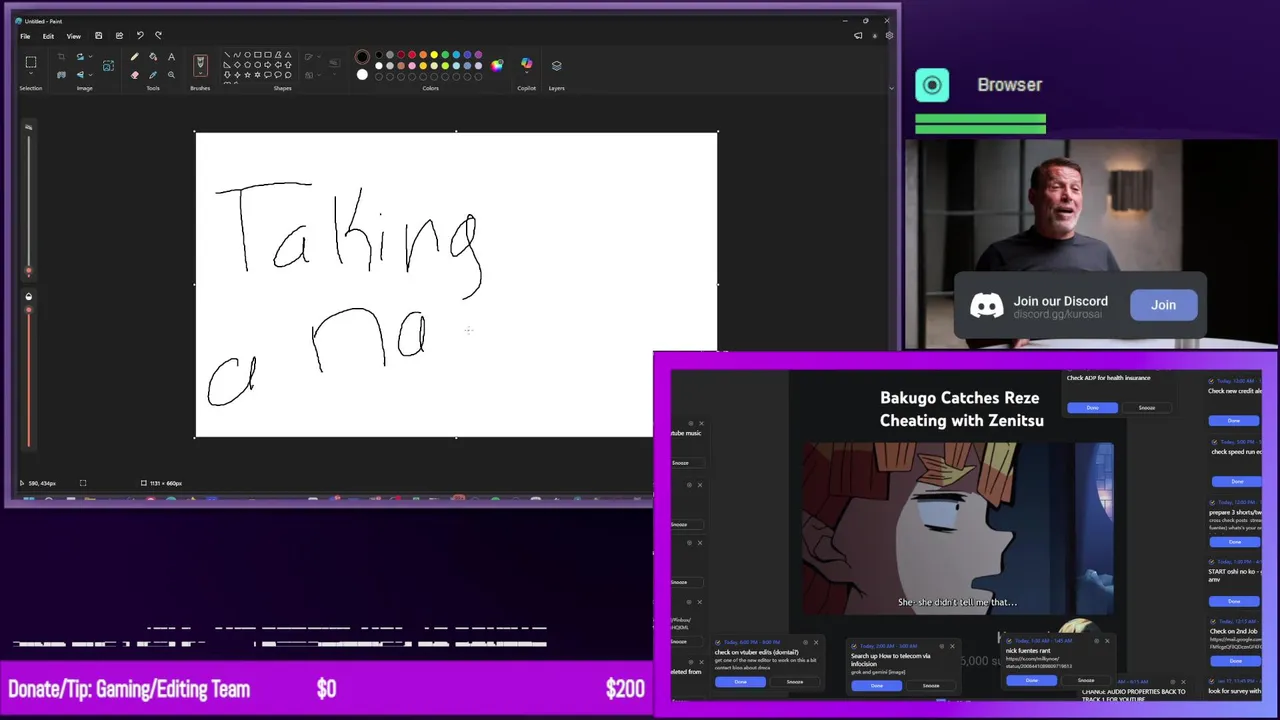This screenshot has height=720, width=1280.
Task: Click the Bakugo Catches Reze video frame
Action: point(958,528)
